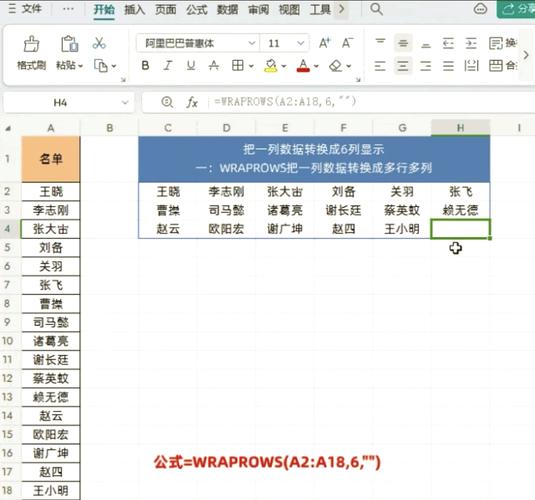
Task: Center text horizontally
Action: click(x=403, y=66)
